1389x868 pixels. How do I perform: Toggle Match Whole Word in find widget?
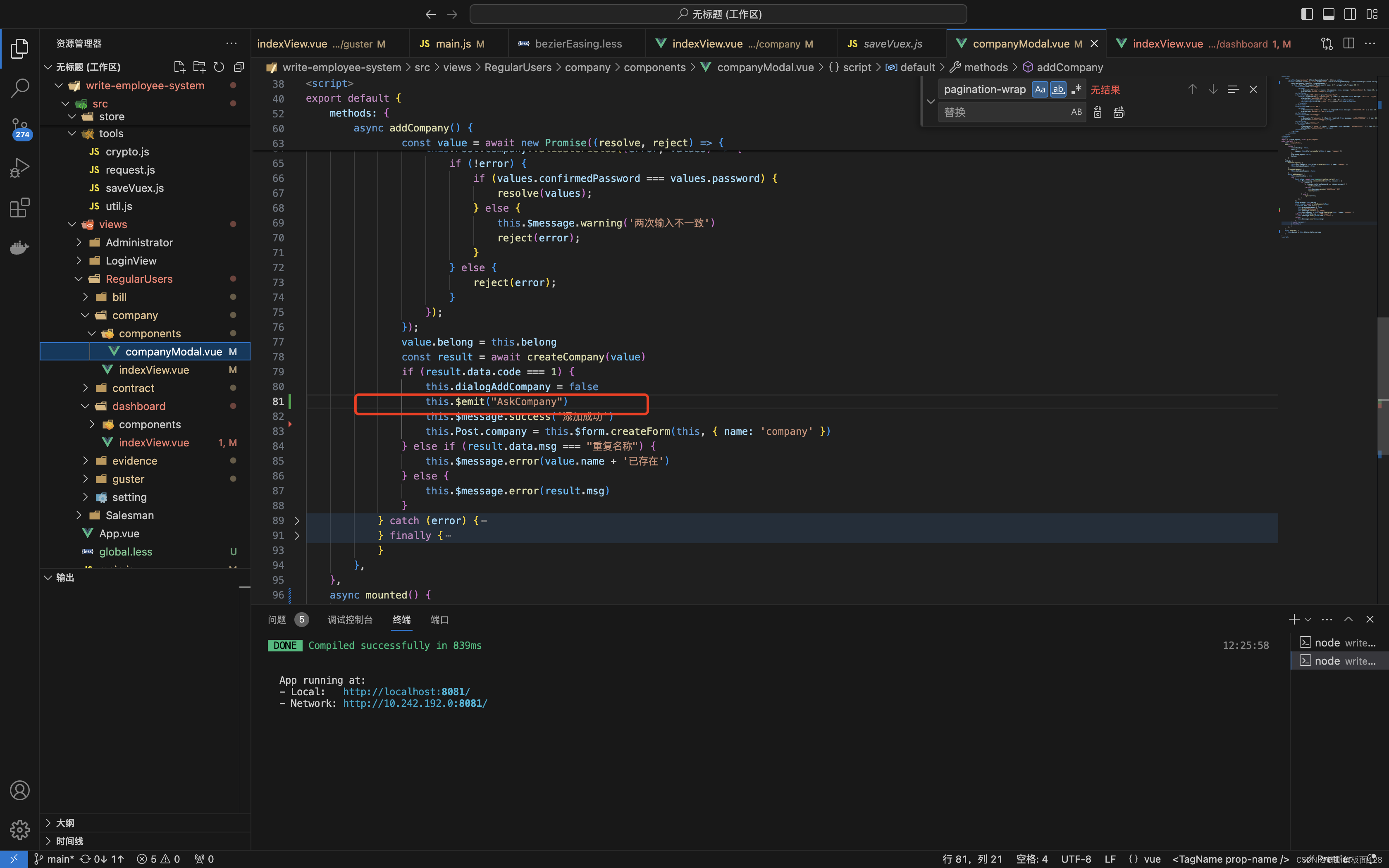click(1058, 90)
